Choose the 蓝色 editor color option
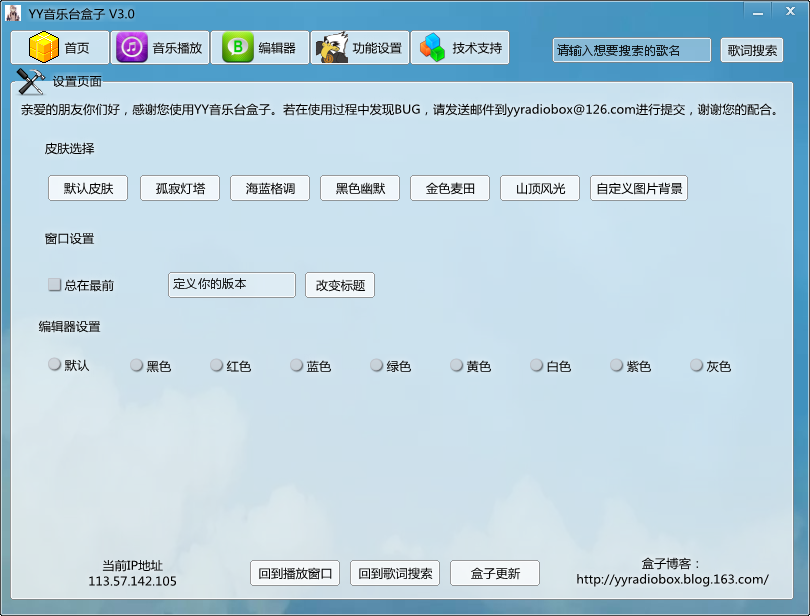This screenshot has height=616, width=810. pyautogui.click(x=297, y=366)
